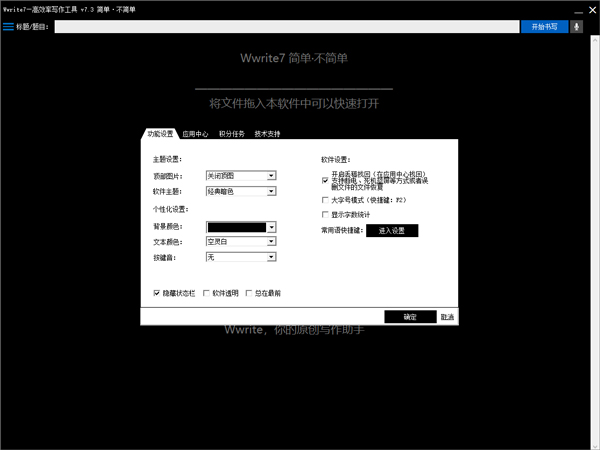Screen dimensions: 600x450
Task: Click the microphone voice input icon
Action: pos(576,27)
